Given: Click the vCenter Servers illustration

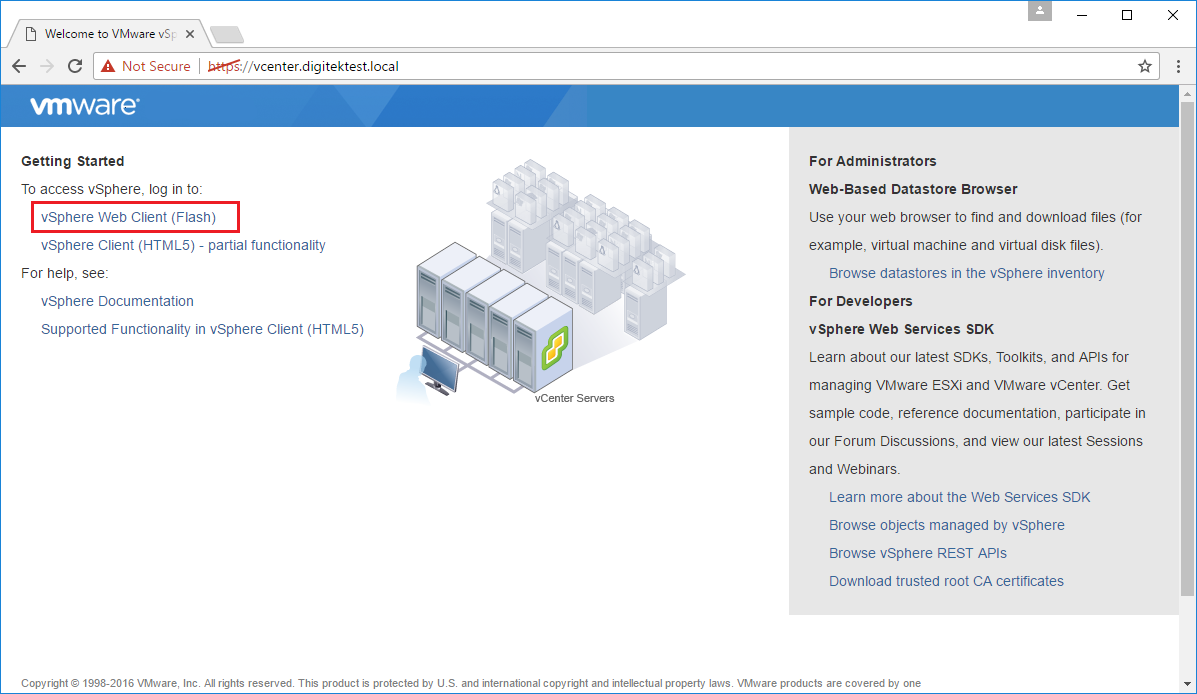Looking at the screenshot, I should [x=540, y=279].
